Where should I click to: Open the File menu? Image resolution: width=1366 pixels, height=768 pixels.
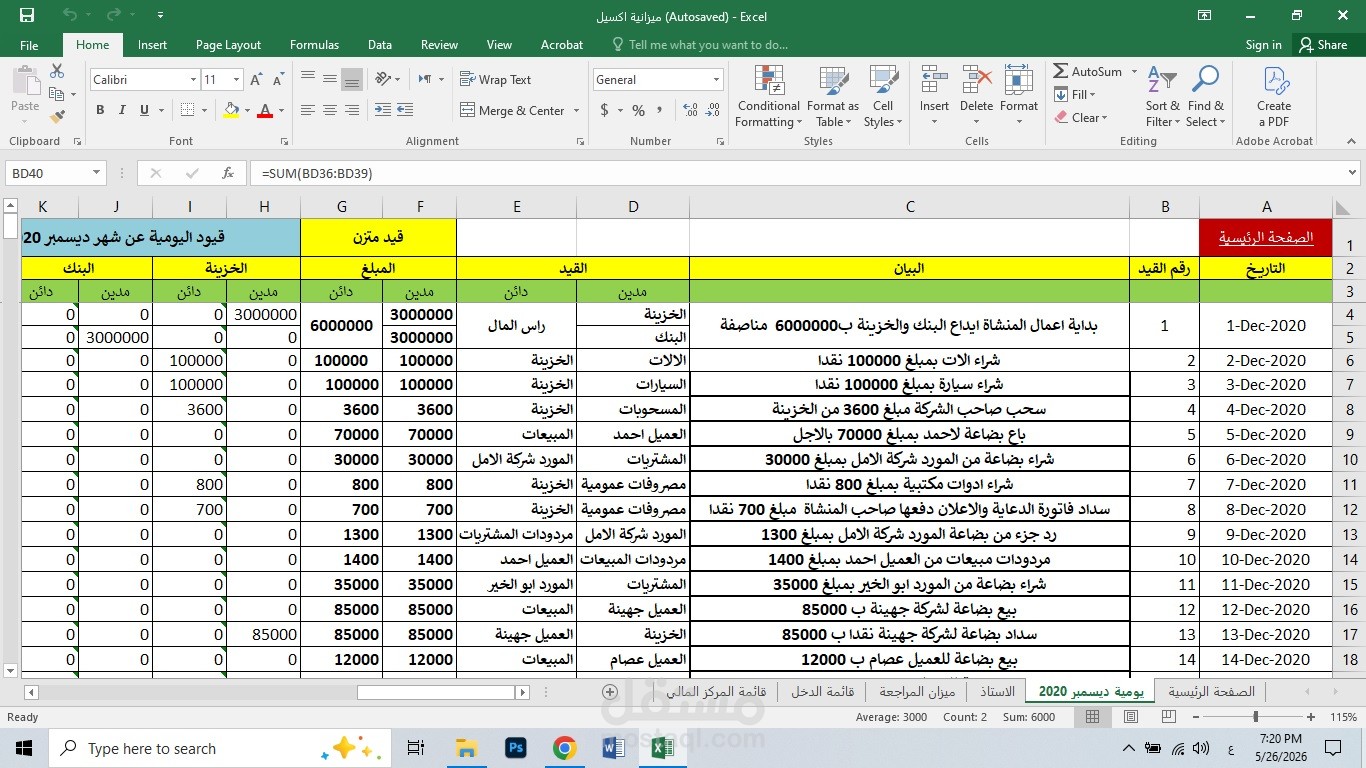point(29,45)
